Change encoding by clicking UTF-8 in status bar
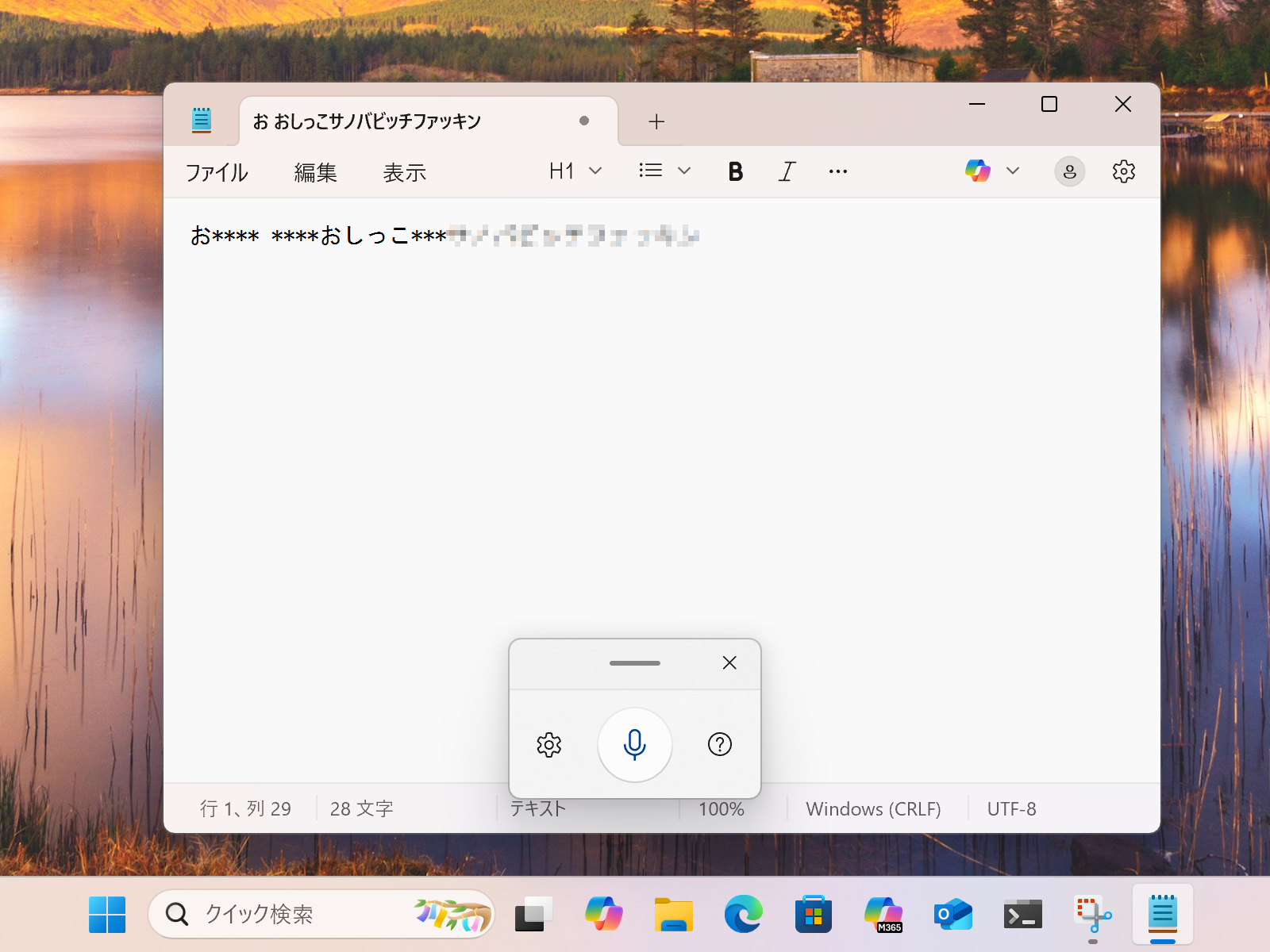1270x952 pixels. 1011,808
